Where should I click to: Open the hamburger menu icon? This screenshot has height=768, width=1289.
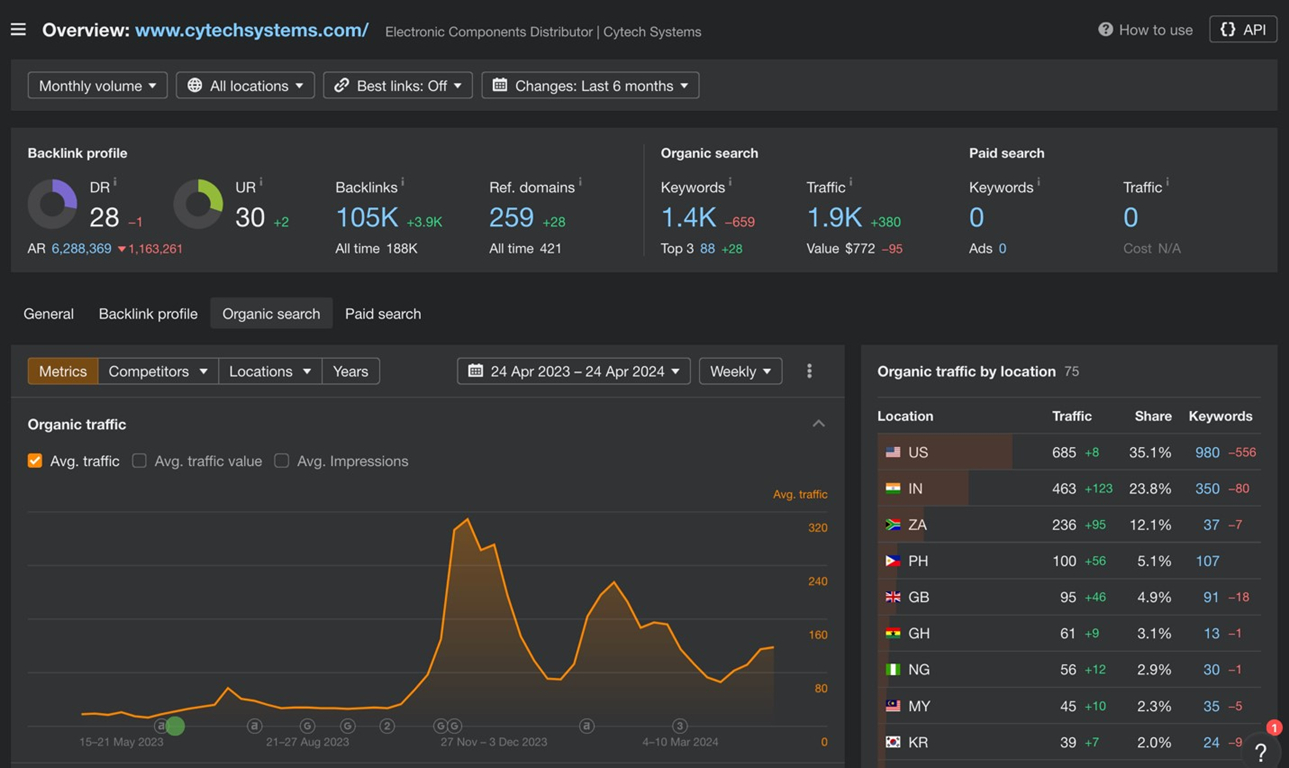tap(18, 30)
